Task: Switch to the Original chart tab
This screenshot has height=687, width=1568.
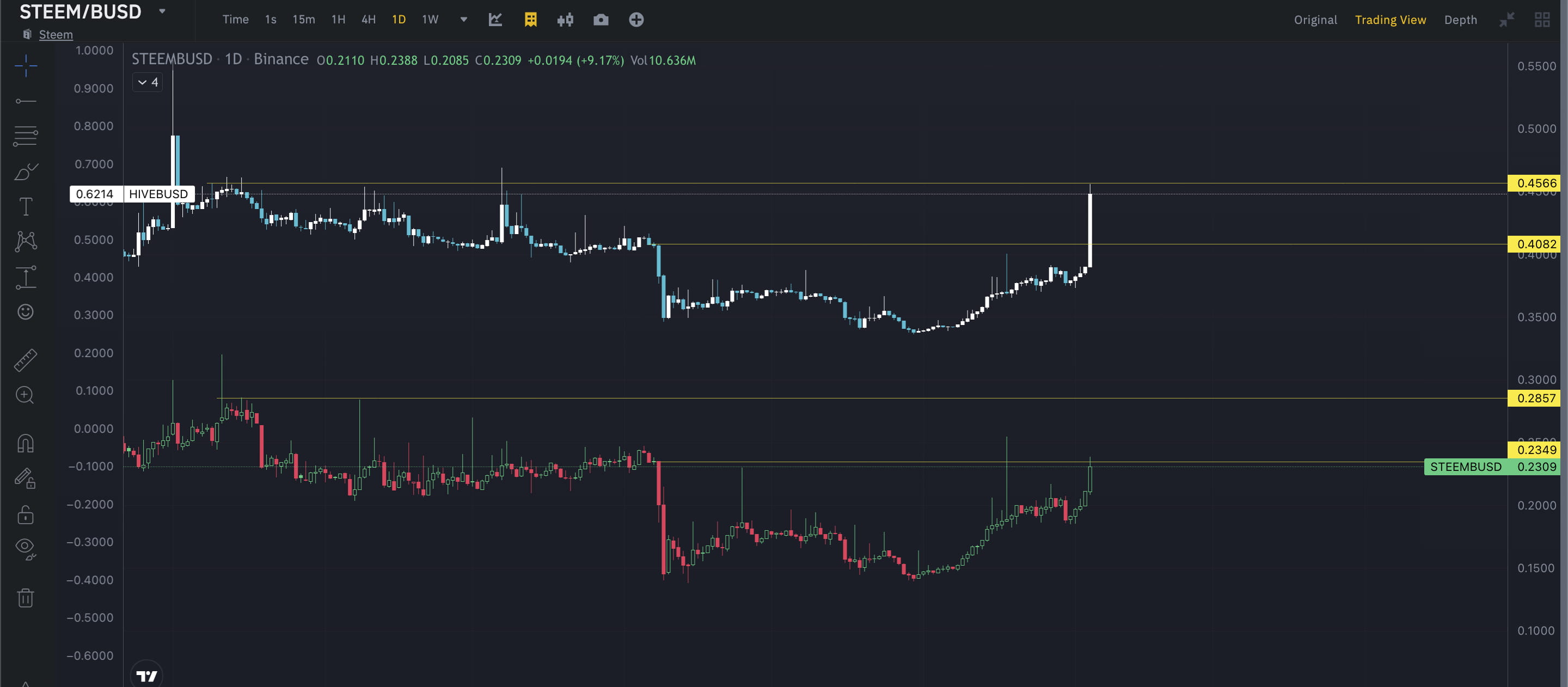Action: (x=1315, y=20)
